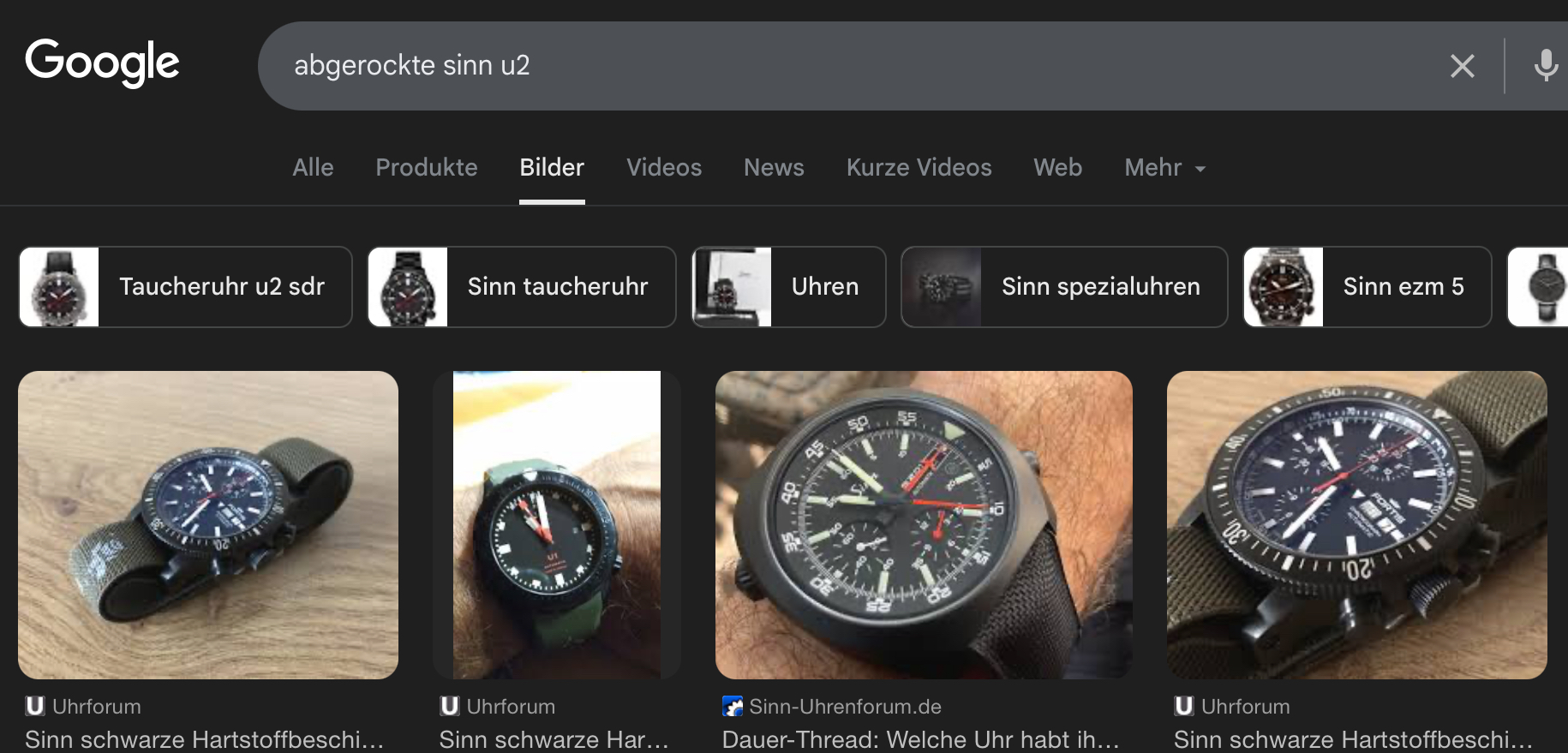This screenshot has height=753, width=1568.
Task: Choose the Sinn ezm 5 chip
Action: point(1368,287)
